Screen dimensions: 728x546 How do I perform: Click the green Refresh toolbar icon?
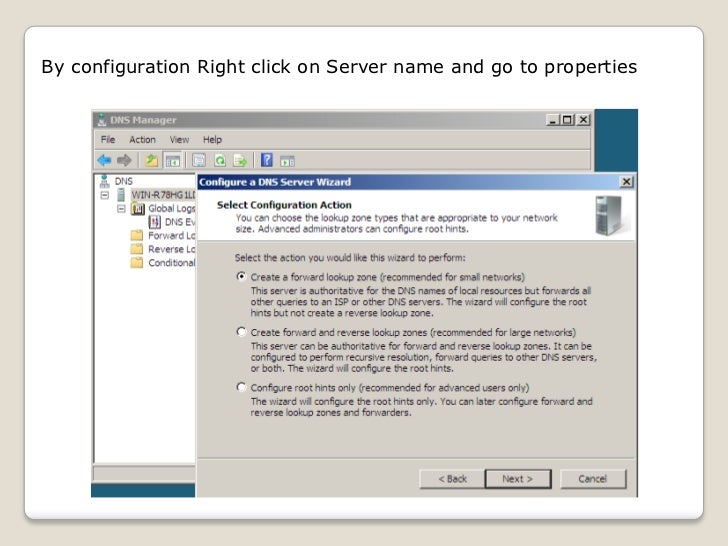(220, 161)
